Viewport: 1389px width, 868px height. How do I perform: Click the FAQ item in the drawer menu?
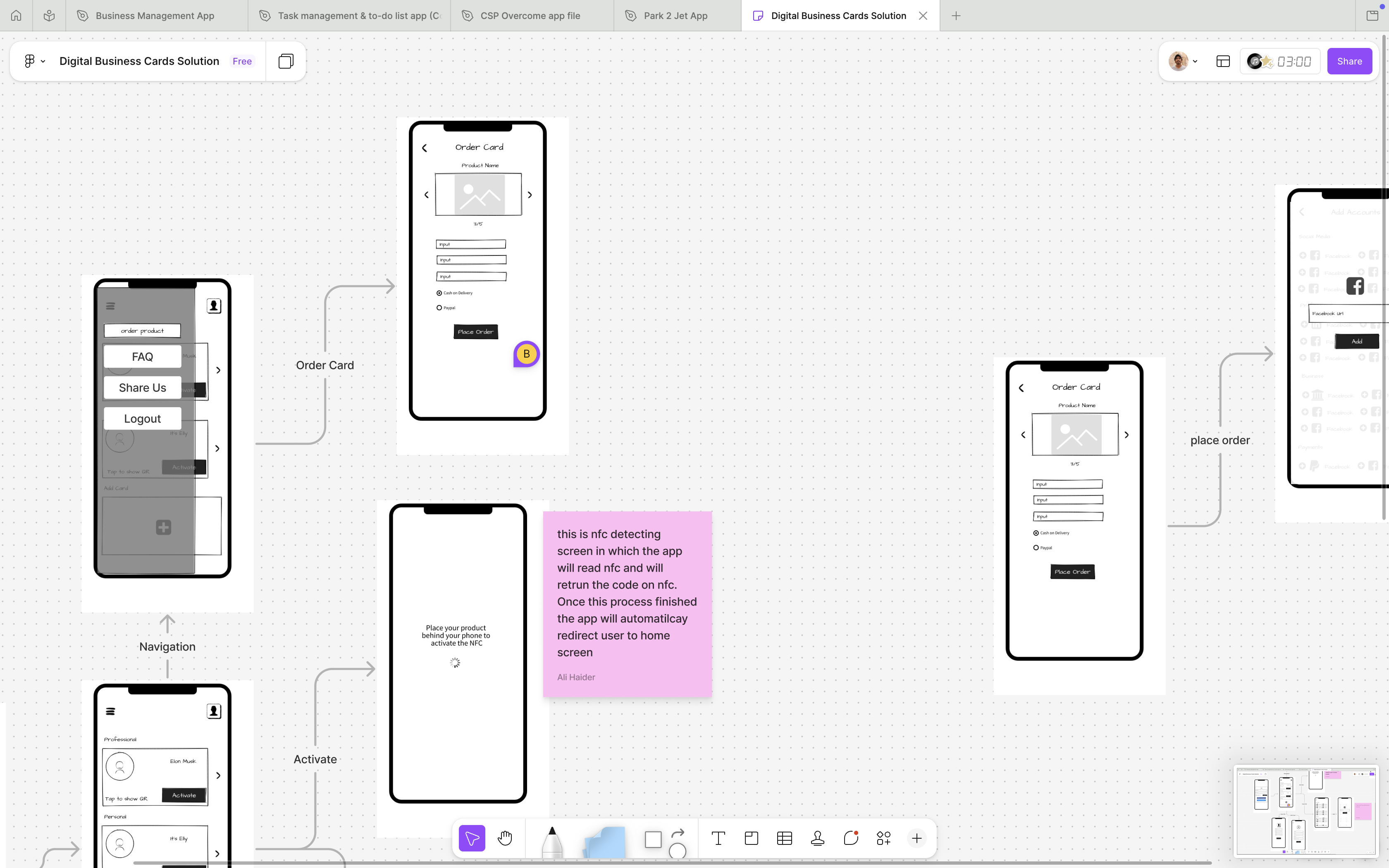click(142, 356)
